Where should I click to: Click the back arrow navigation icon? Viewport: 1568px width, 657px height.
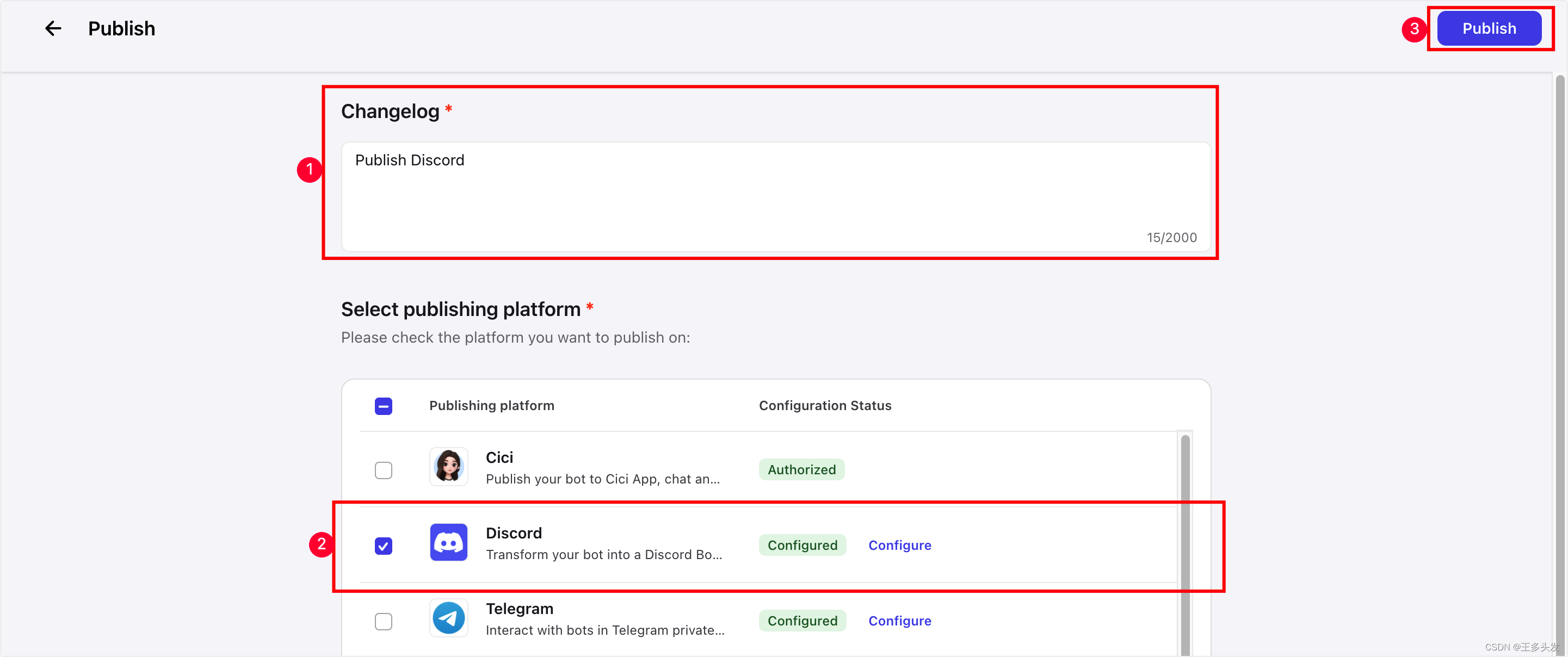pos(52,28)
